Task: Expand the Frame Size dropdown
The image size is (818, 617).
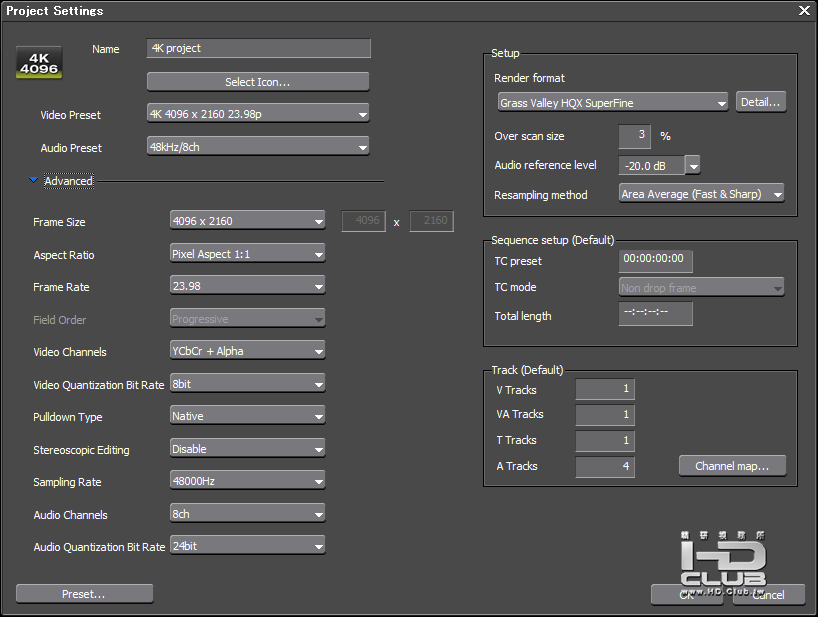Action: click(247, 221)
